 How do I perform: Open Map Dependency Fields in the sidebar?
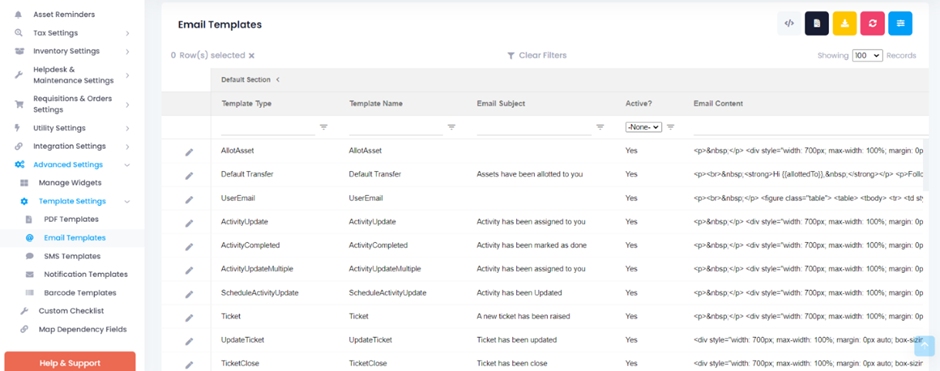tap(82, 329)
